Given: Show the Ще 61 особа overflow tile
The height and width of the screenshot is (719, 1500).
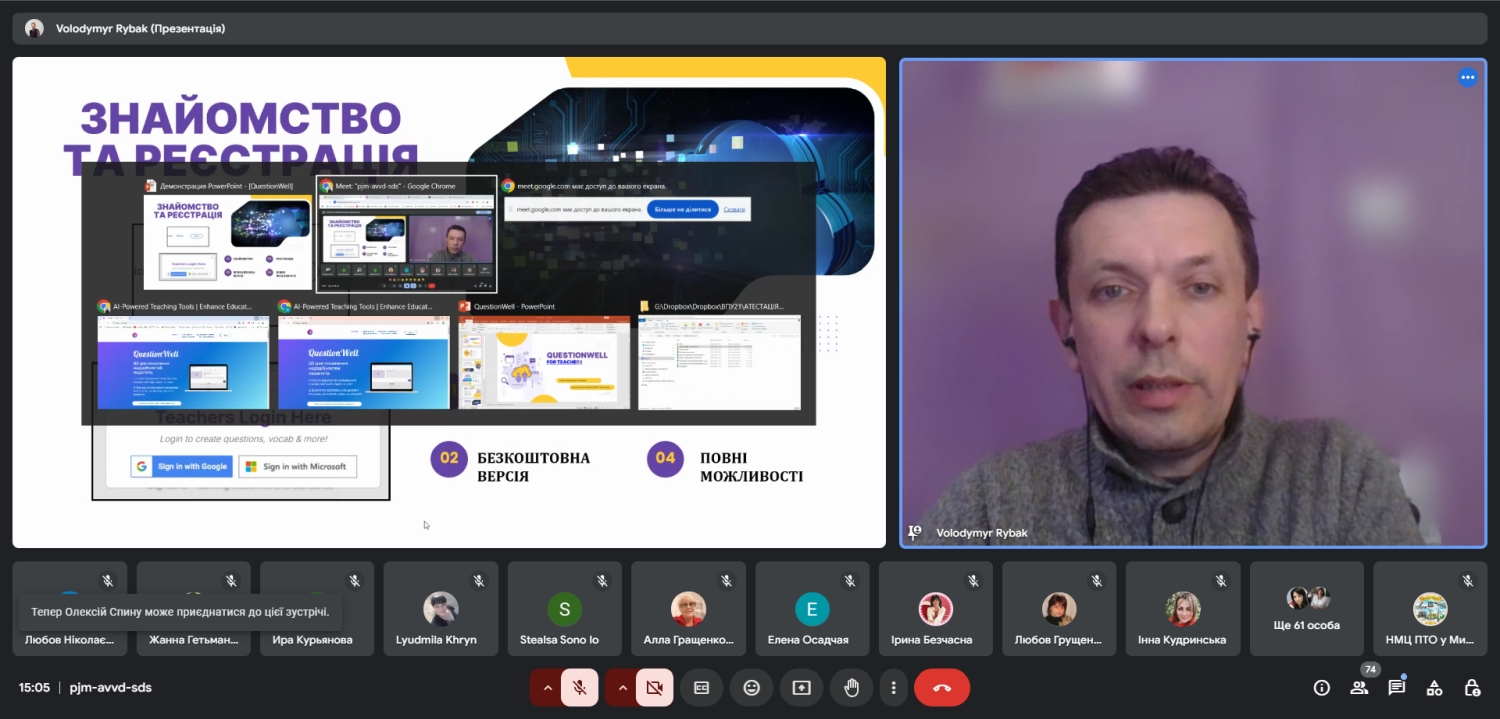Looking at the screenshot, I should pos(1307,607).
